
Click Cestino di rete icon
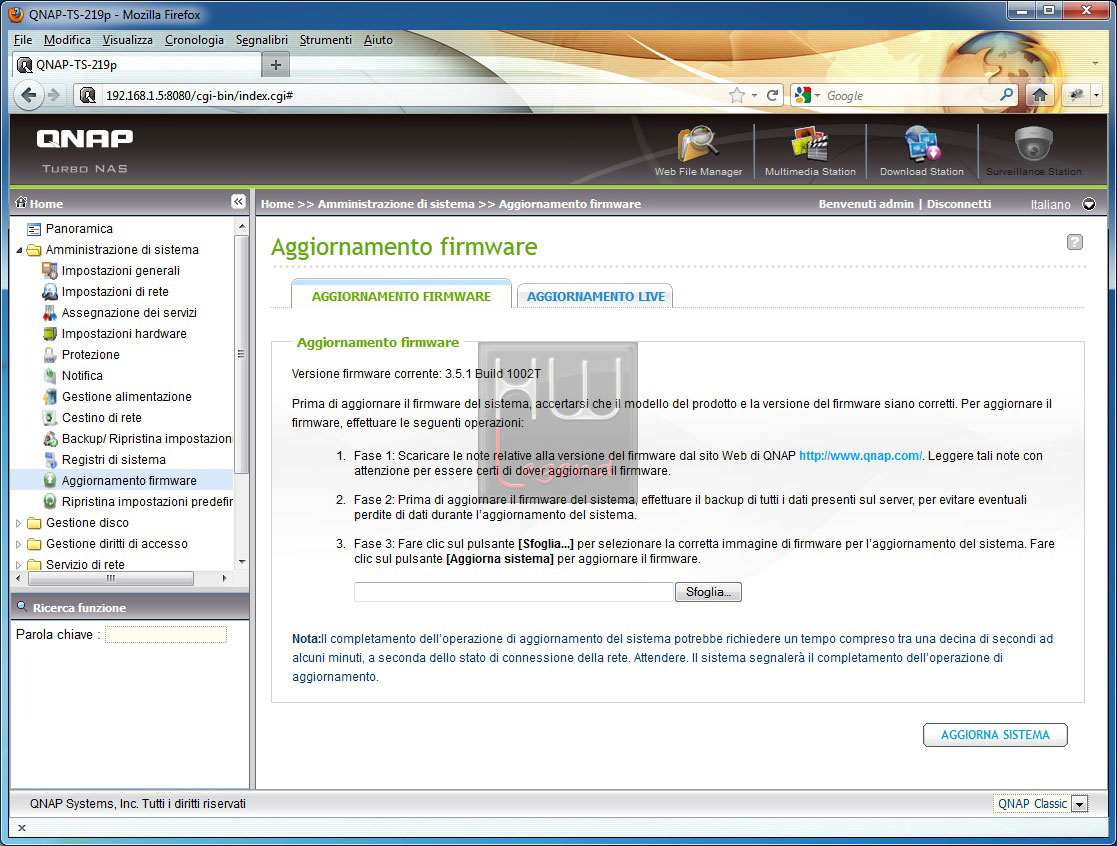[49, 417]
